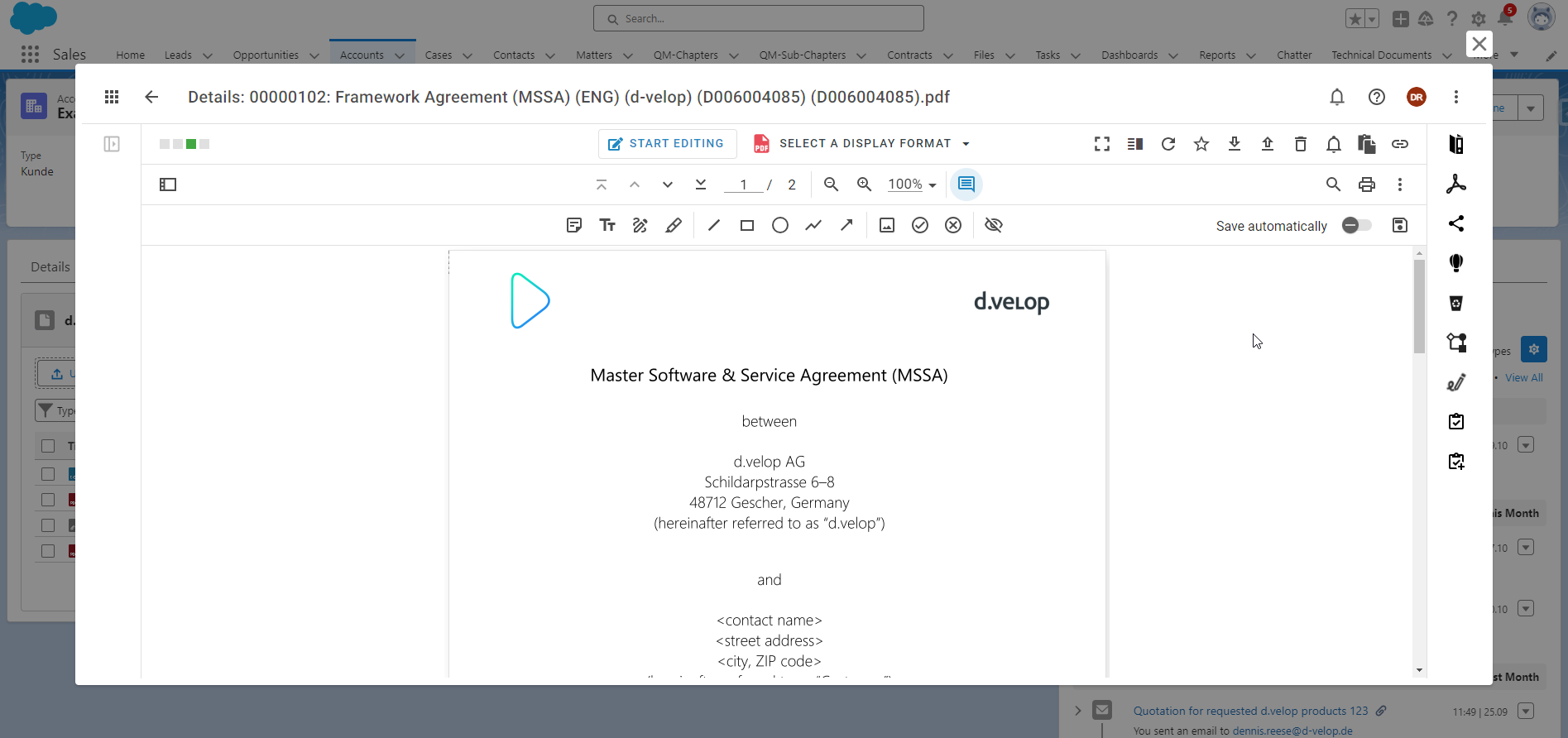
Task: Open the Contacts tab in navigation
Action: coord(513,55)
